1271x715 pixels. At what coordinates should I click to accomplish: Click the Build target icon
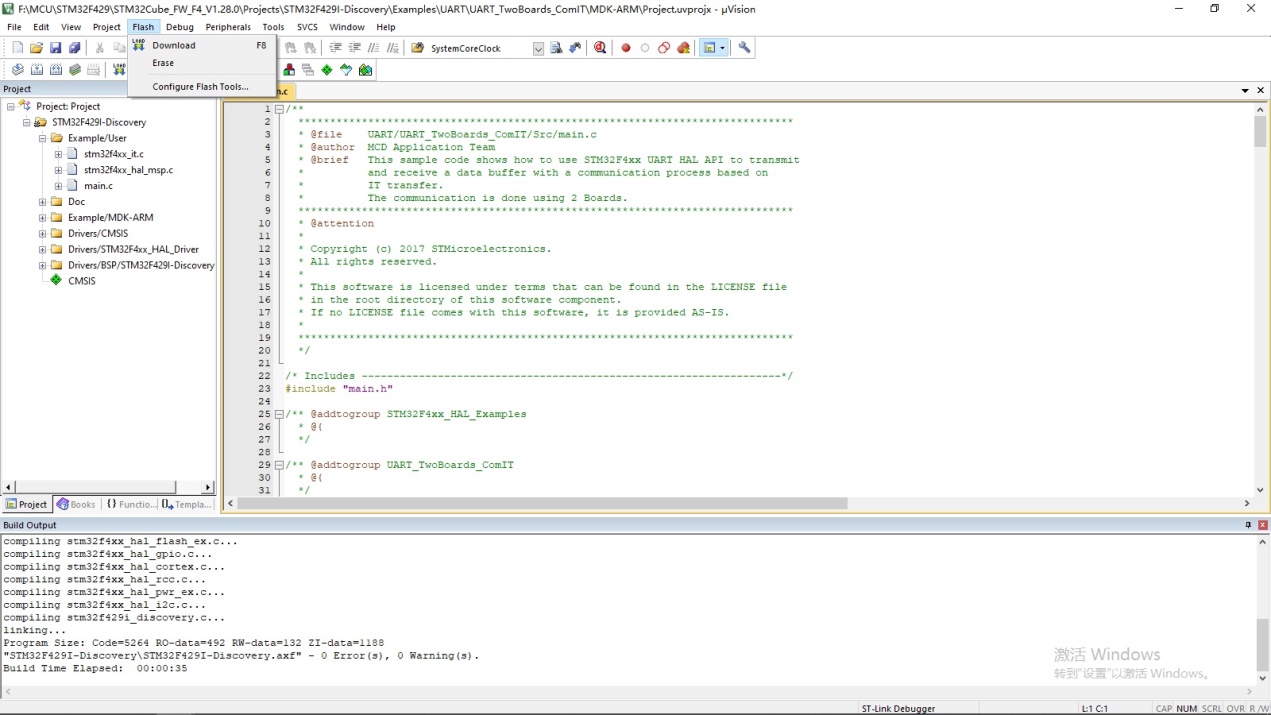tap(36, 70)
